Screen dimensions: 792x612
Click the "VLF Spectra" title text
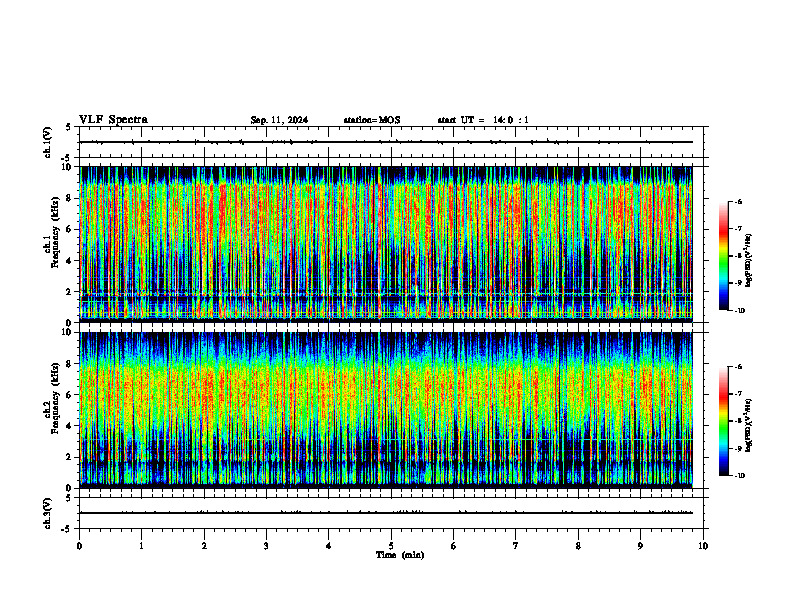point(113,120)
